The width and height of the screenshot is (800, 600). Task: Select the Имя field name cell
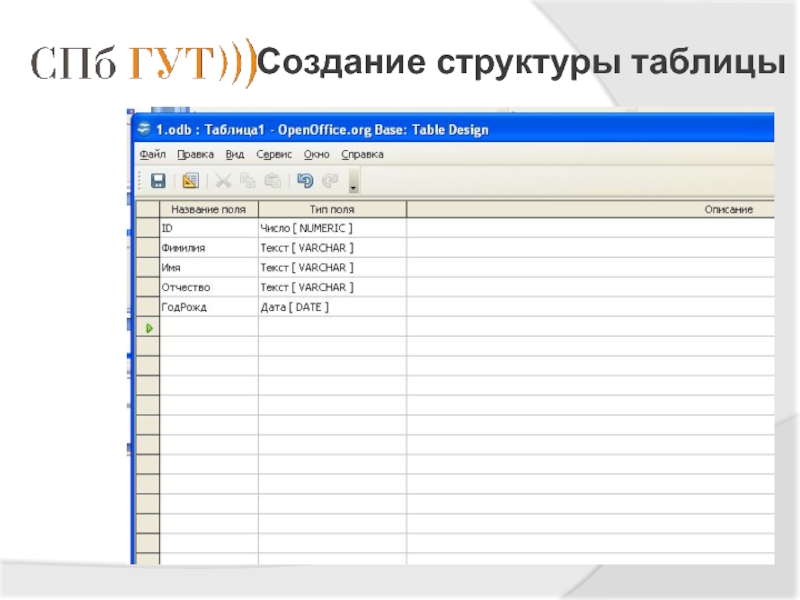coord(209,267)
